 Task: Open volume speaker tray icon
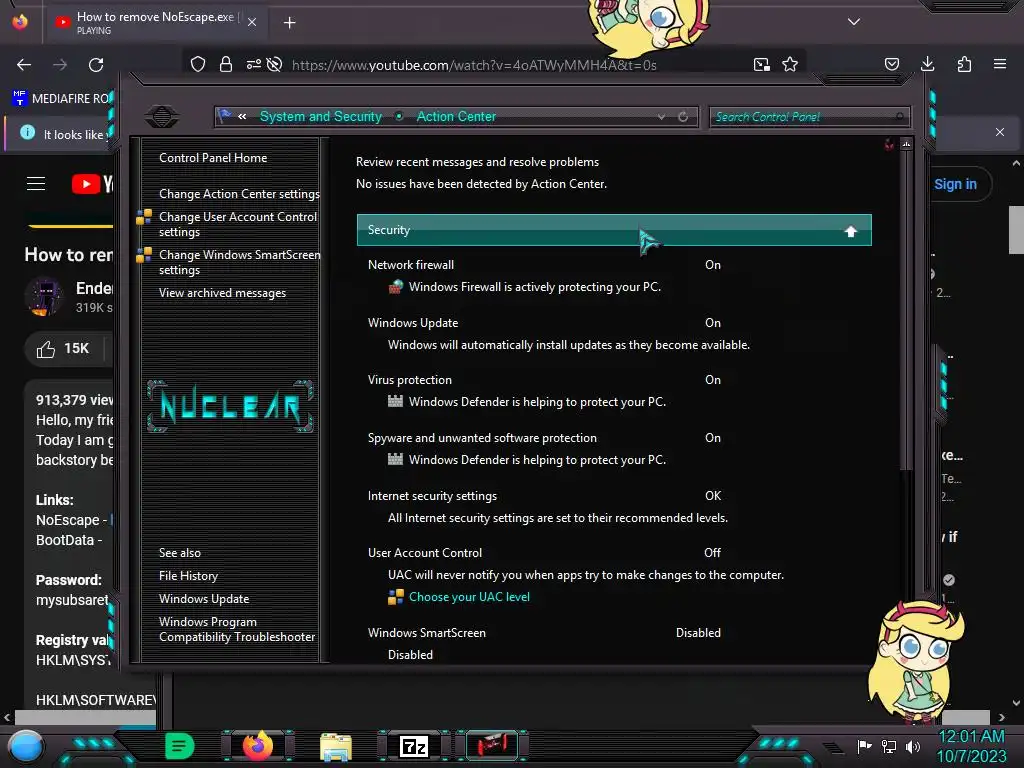coord(913,746)
